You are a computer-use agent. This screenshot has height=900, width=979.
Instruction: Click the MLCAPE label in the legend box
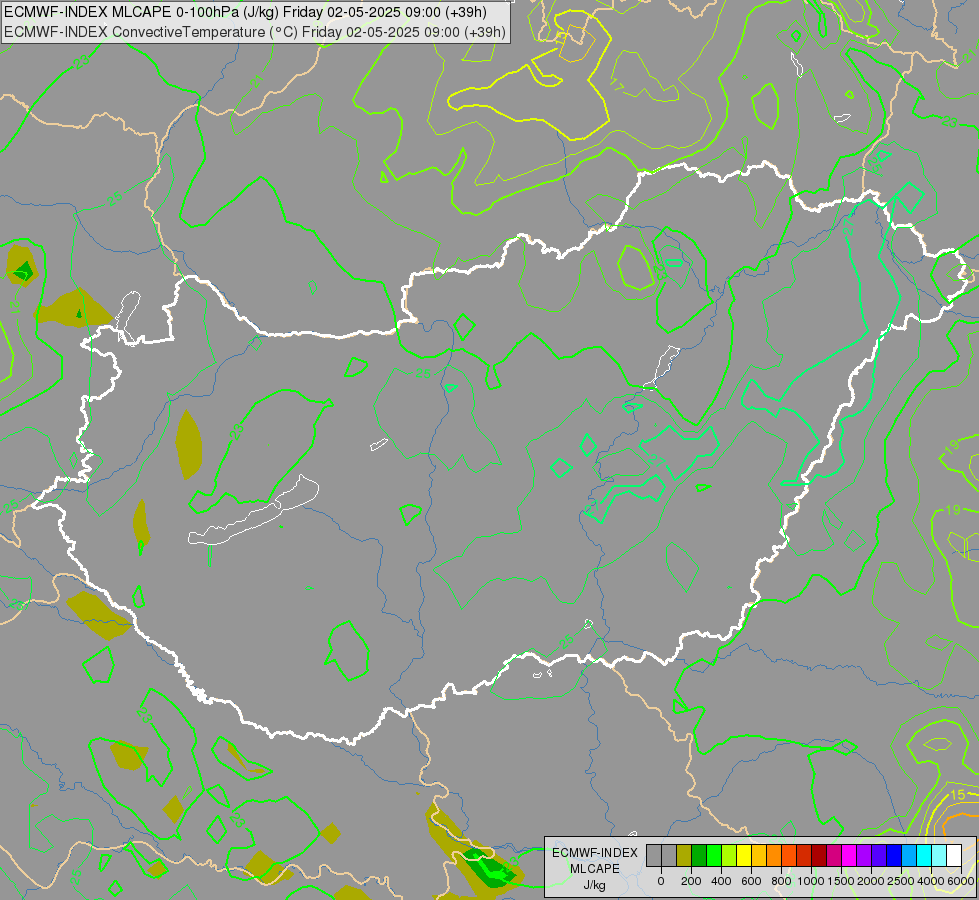[594, 868]
